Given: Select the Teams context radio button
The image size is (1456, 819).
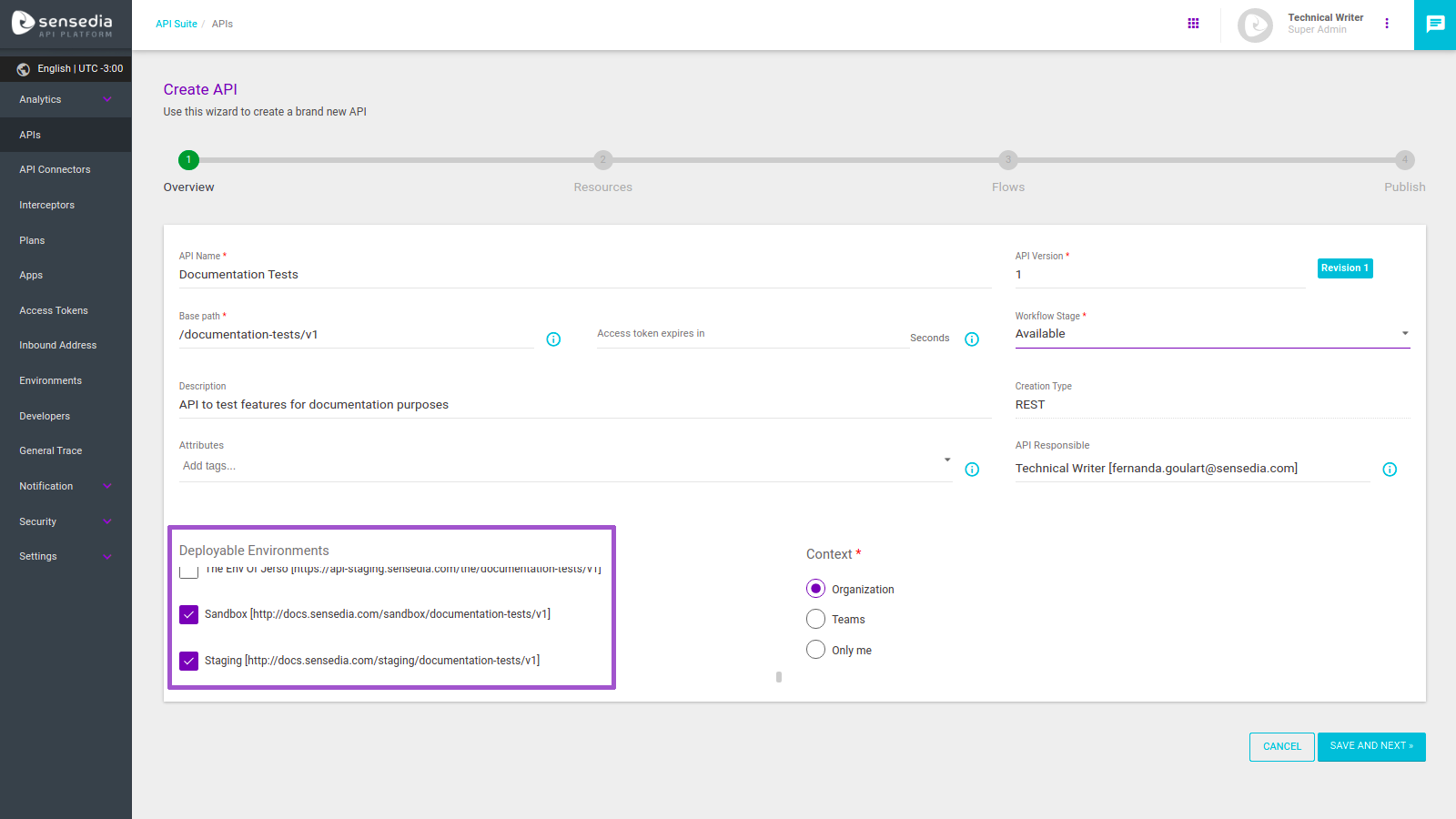Looking at the screenshot, I should (815, 618).
